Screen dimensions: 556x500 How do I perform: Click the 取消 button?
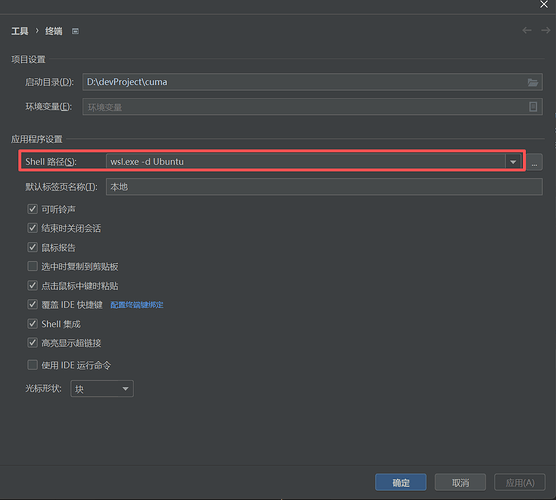click(x=460, y=482)
